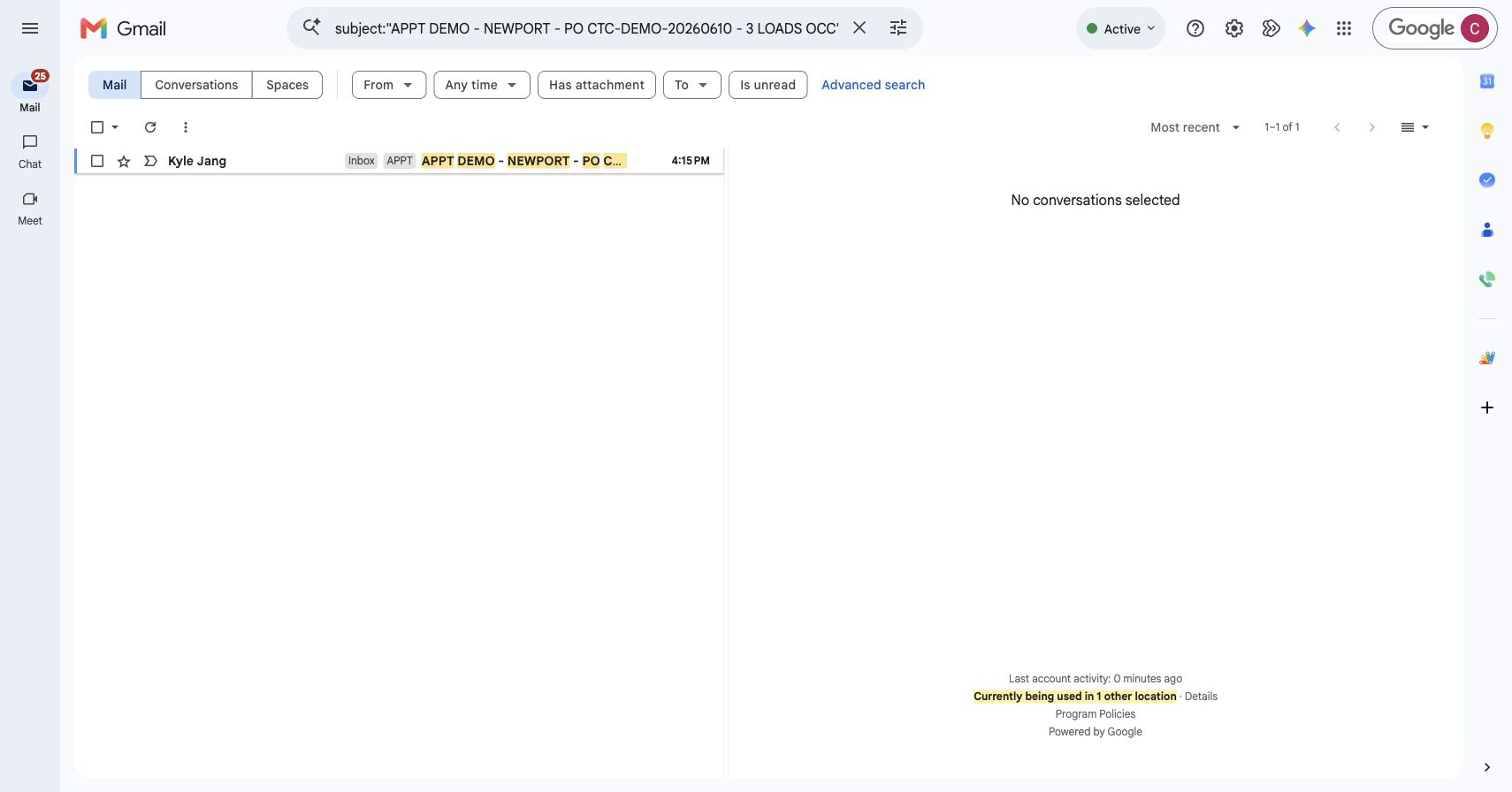Open the To filter dropdown
Screen dimensions: 1512x792
(x=692, y=85)
